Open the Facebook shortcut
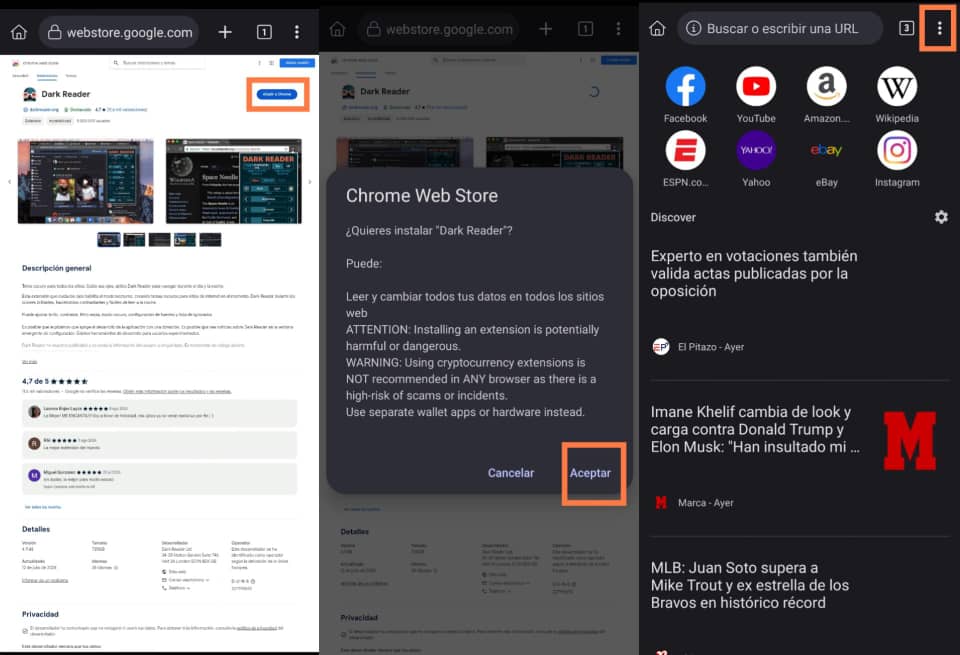This screenshot has height=655, width=960. point(685,95)
